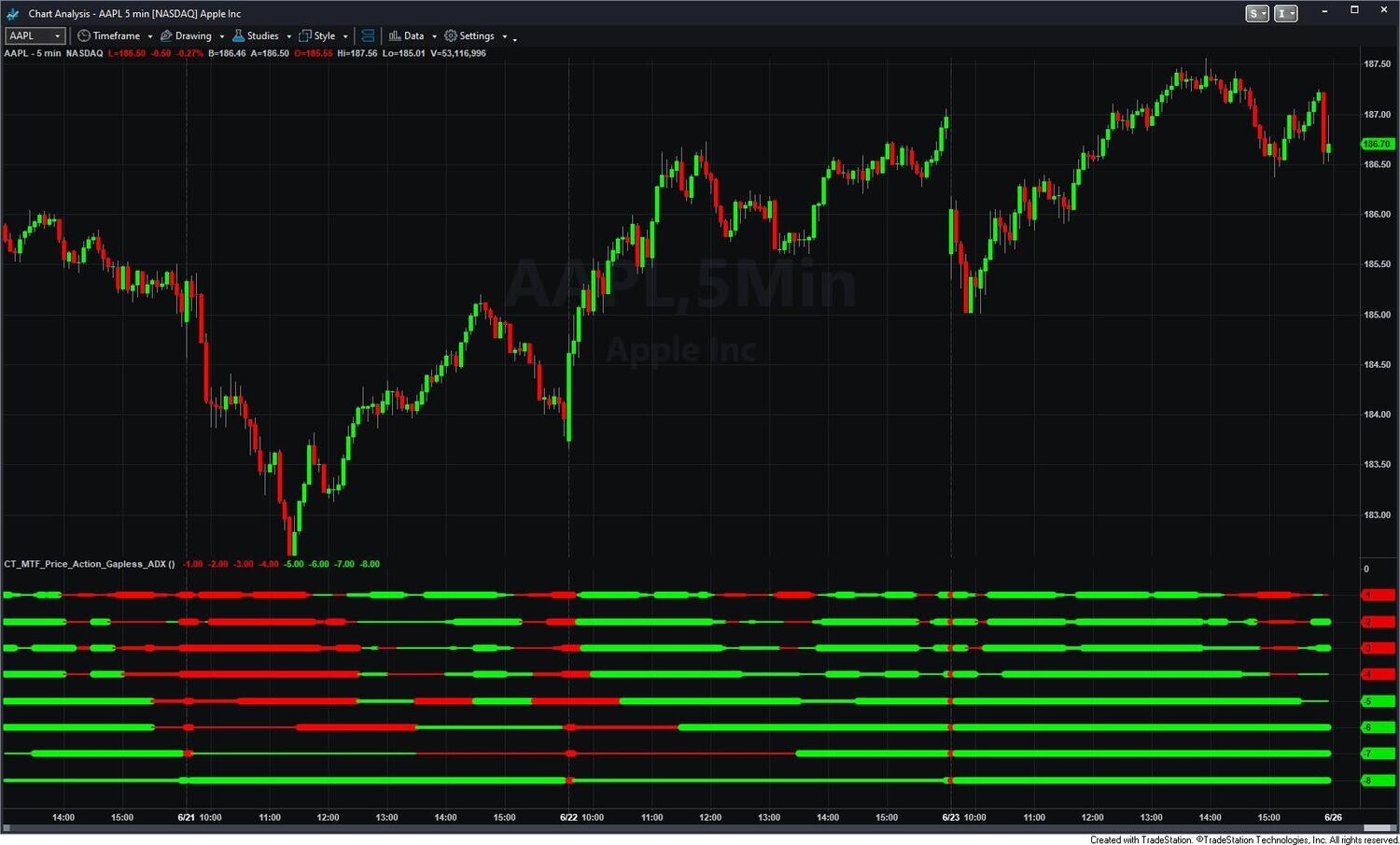This screenshot has width=1400, height=845.
Task: Click the "Lo=185.01" low value
Action: click(403, 53)
